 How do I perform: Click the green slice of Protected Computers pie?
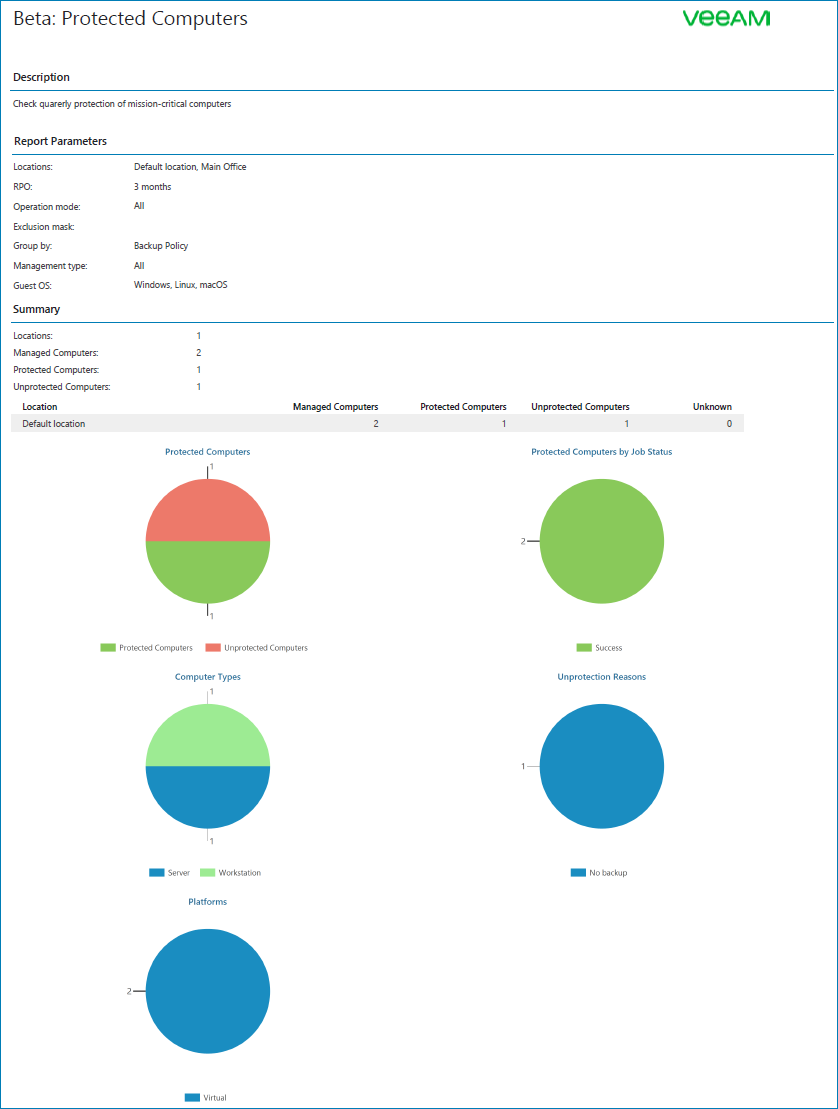(208, 573)
